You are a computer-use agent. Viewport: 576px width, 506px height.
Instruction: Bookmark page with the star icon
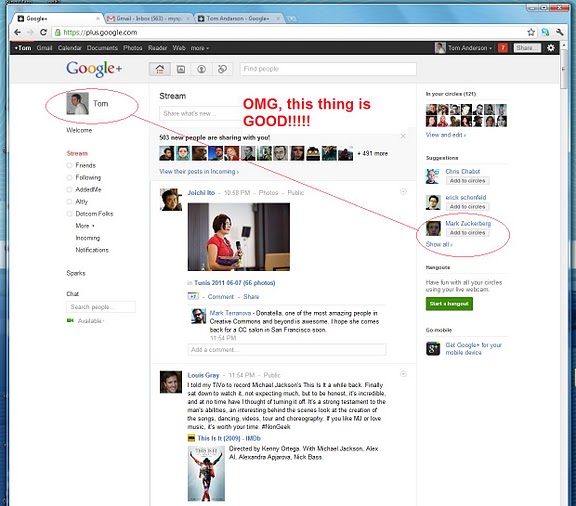531,32
